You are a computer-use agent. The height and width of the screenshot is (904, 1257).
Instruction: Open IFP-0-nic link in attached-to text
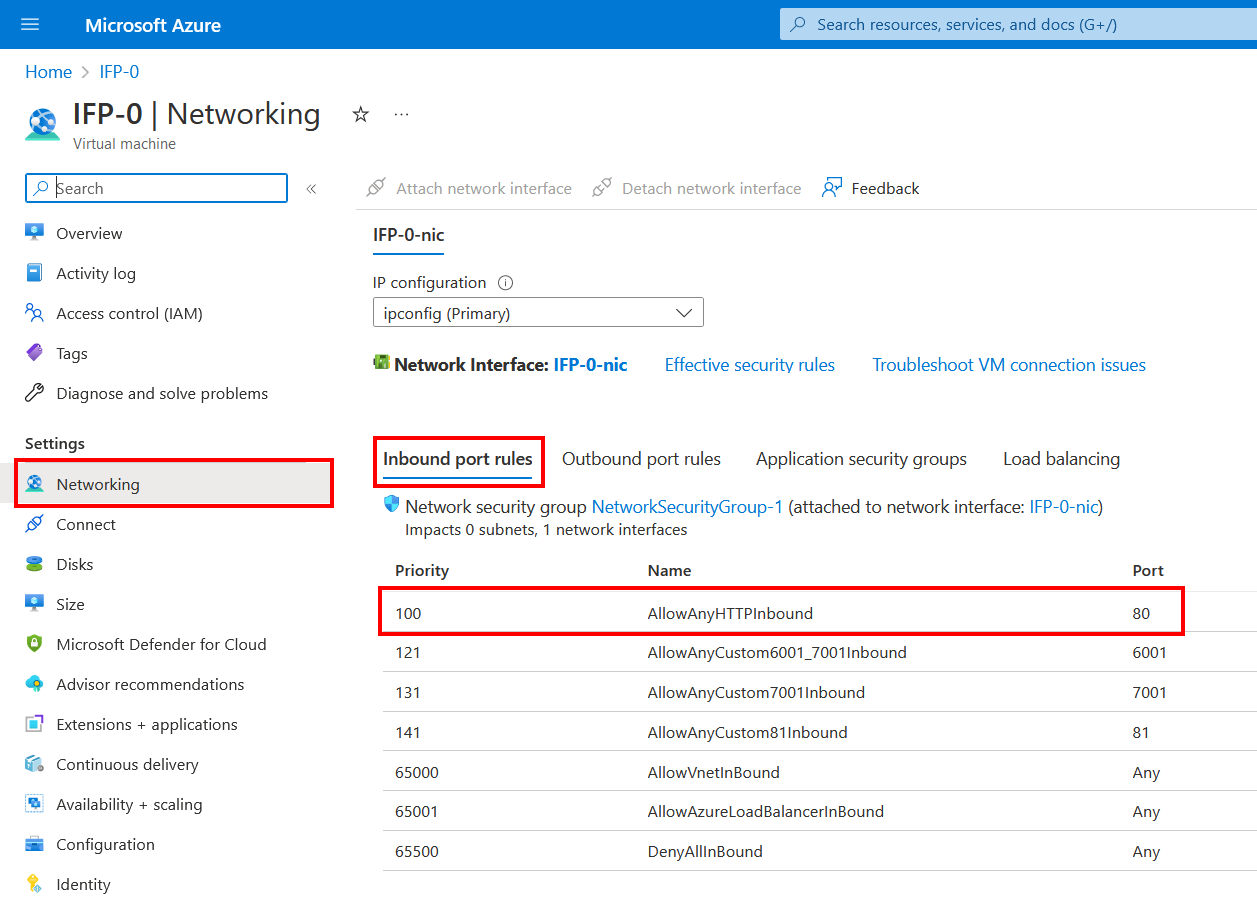point(1063,507)
